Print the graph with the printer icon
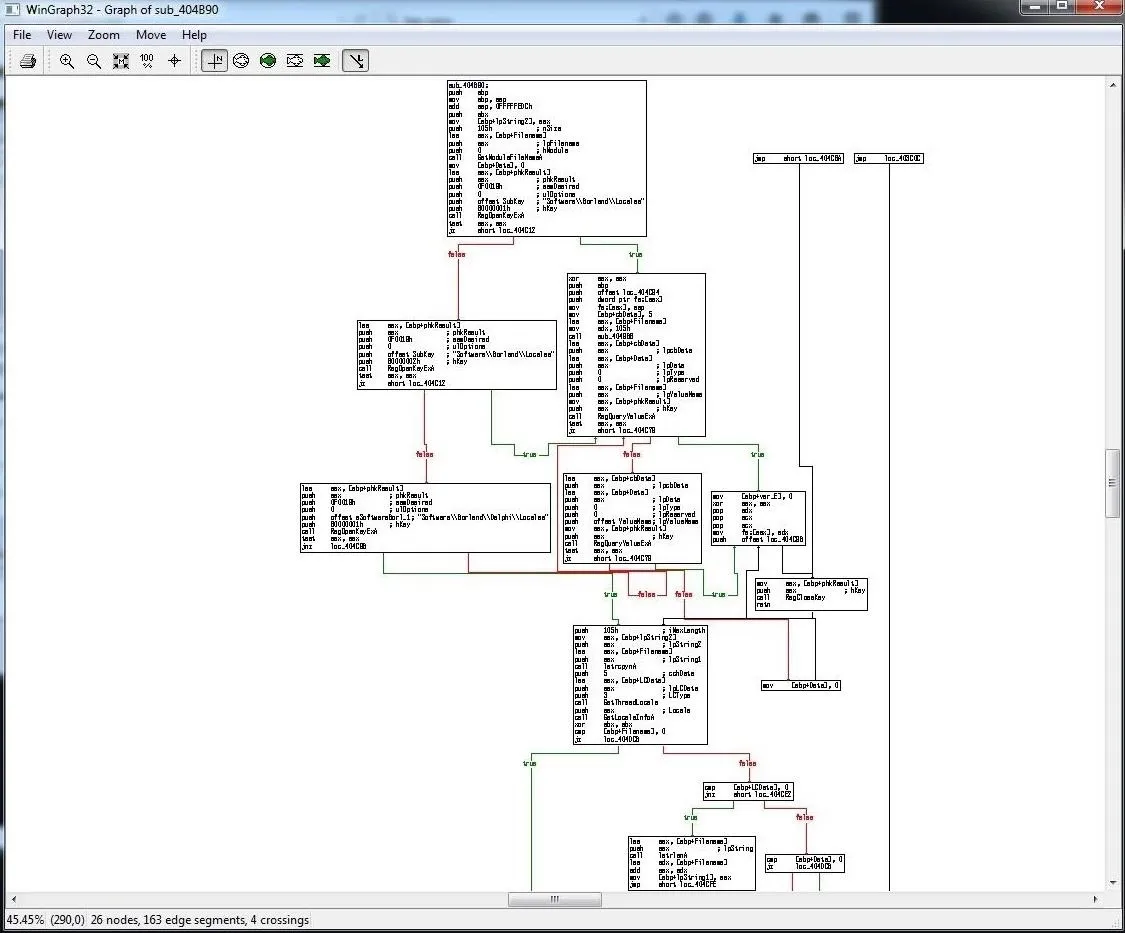This screenshot has height=933, width=1125. (28, 61)
